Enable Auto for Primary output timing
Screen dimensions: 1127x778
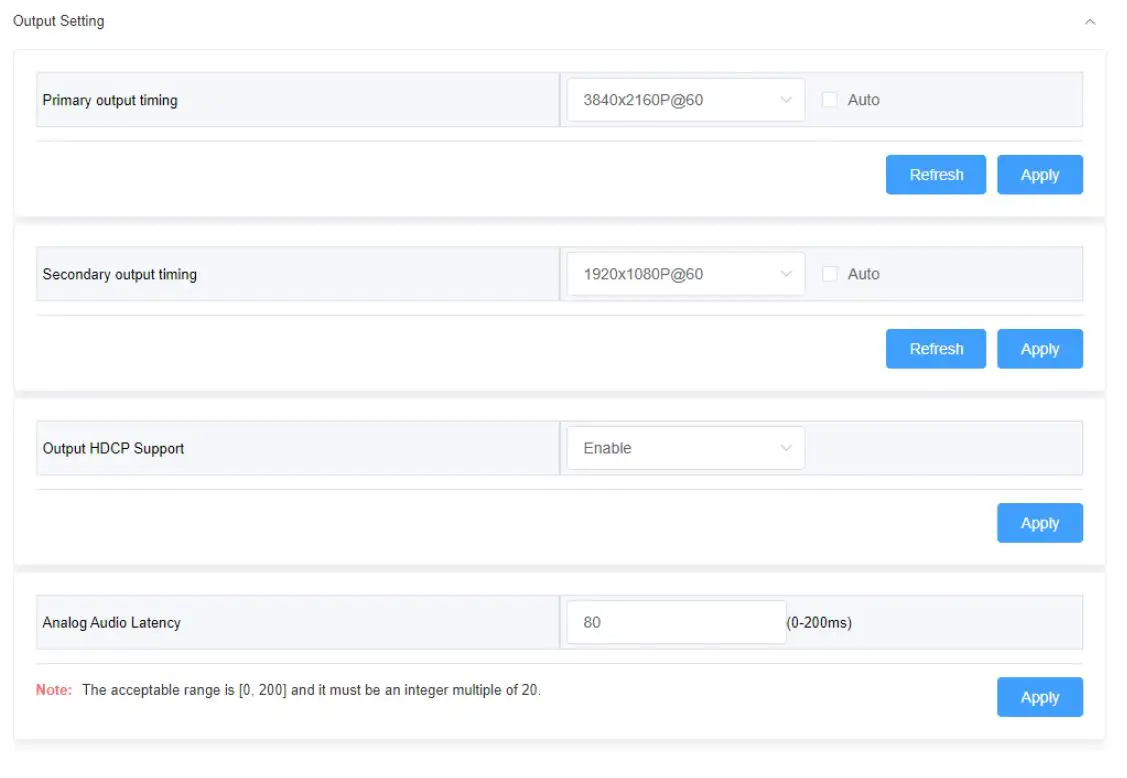click(x=829, y=100)
